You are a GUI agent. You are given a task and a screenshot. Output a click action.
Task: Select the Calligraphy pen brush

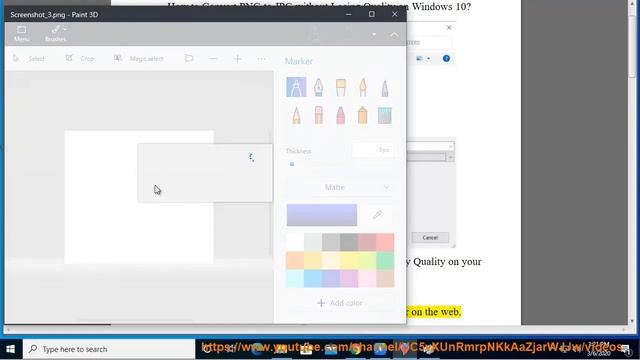pos(318,87)
